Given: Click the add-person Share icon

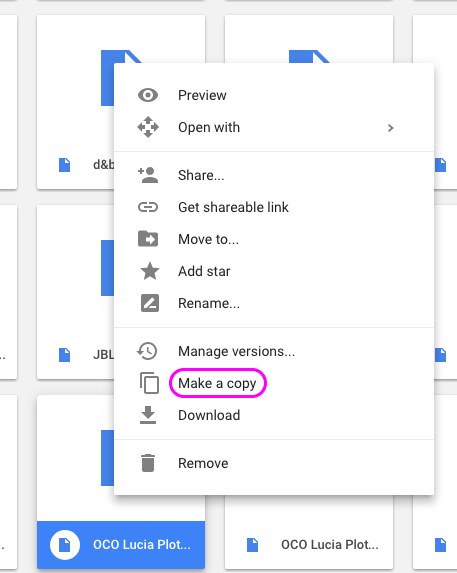Looking at the screenshot, I should (148, 175).
